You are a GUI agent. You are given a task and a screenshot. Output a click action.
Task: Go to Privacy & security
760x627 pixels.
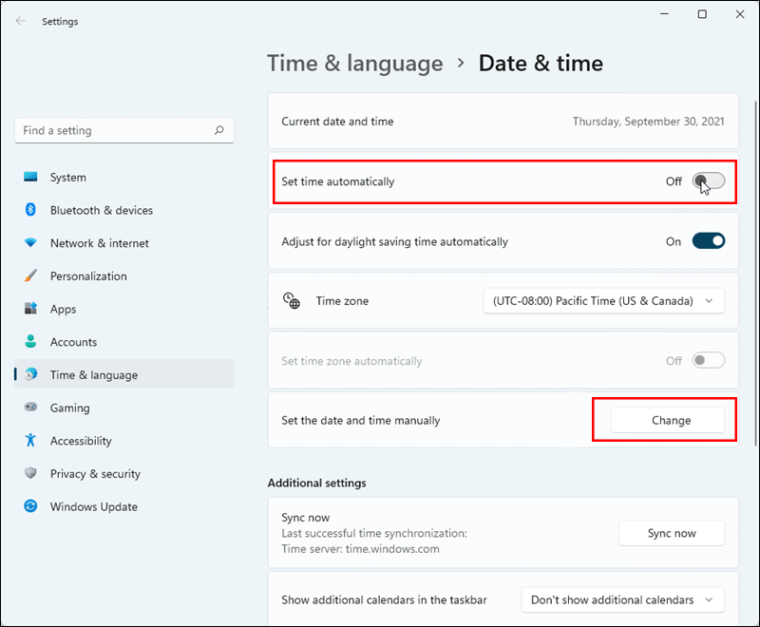[124, 474]
